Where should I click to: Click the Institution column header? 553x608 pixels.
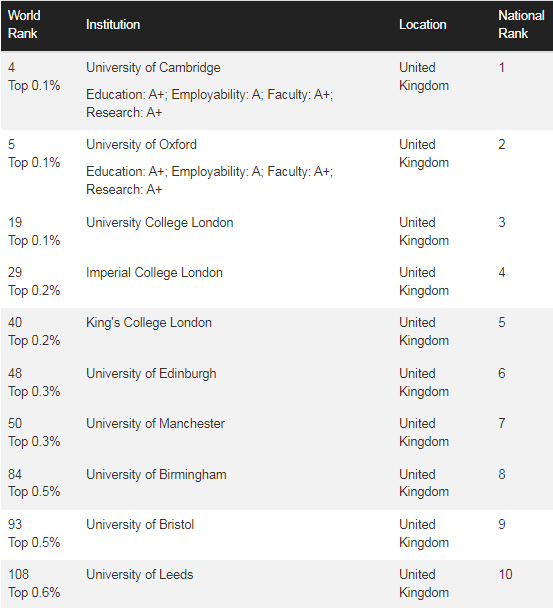click(x=113, y=24)
